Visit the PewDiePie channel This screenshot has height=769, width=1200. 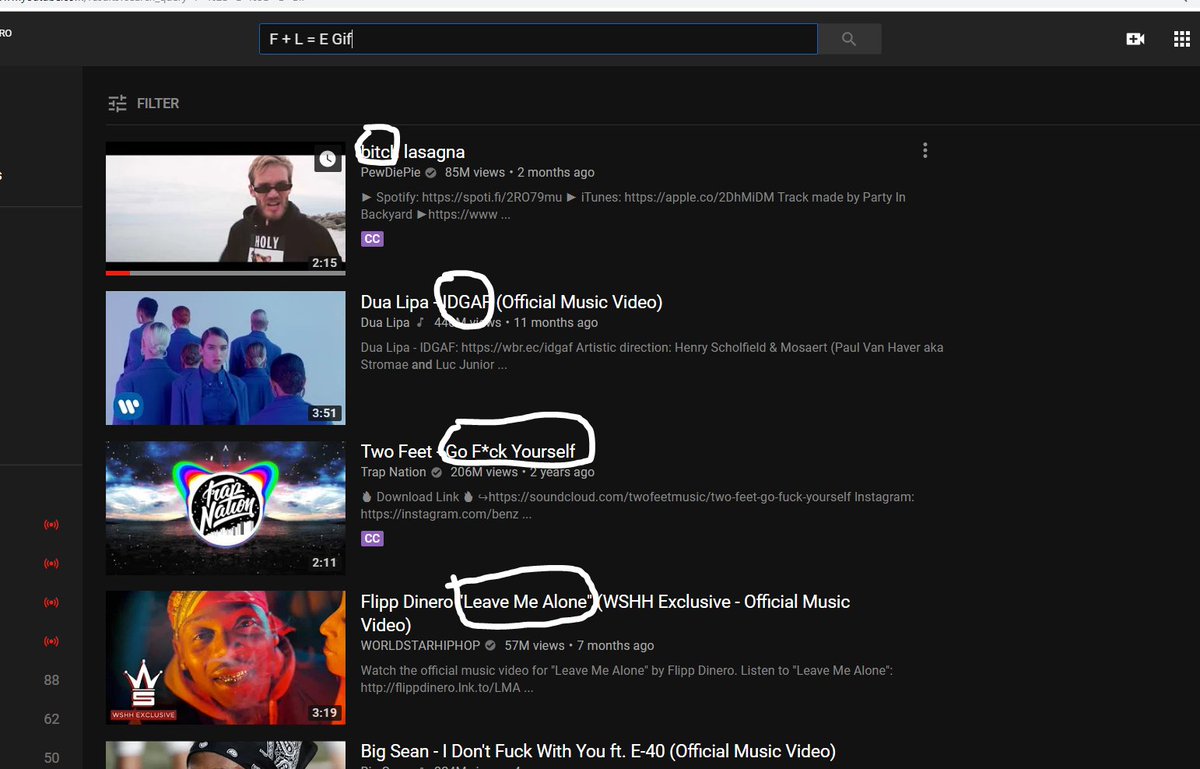pos(391,173)
